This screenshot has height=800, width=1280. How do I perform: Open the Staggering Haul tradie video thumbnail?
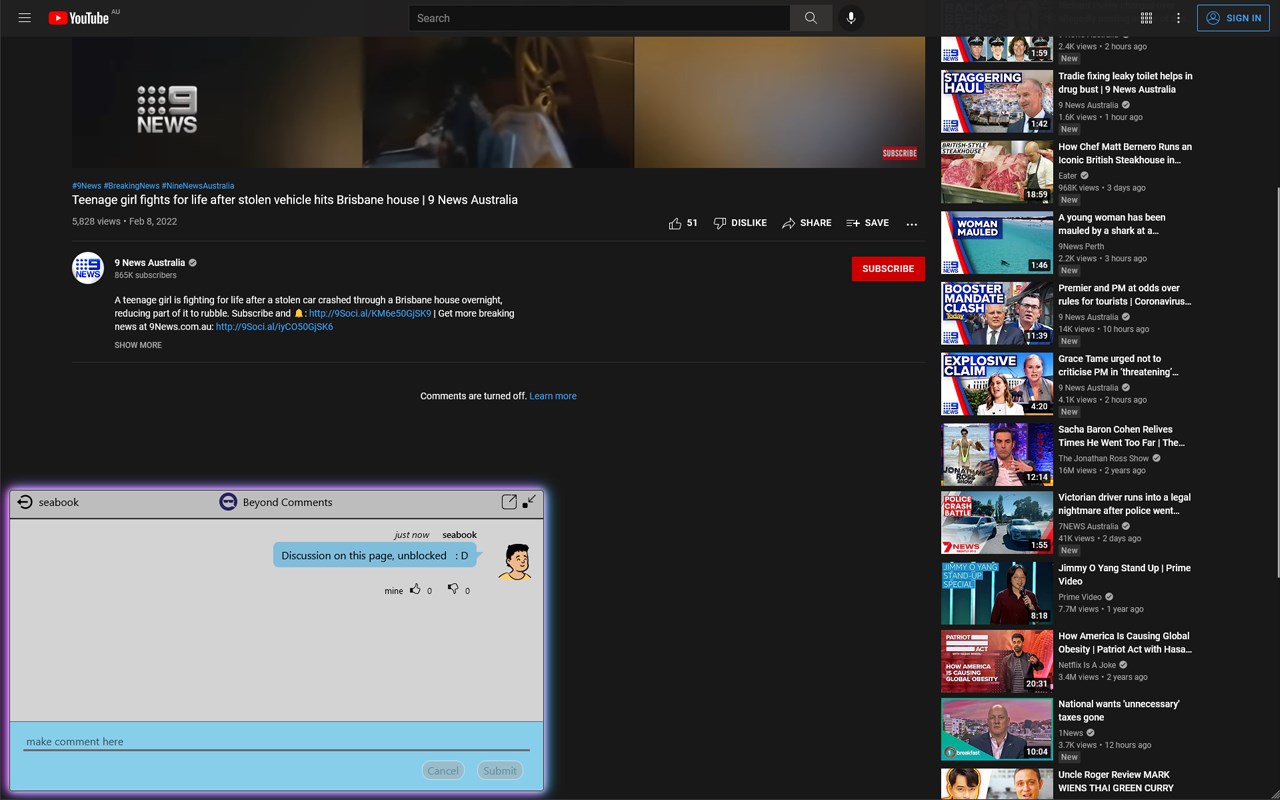[x=997, y=101]
